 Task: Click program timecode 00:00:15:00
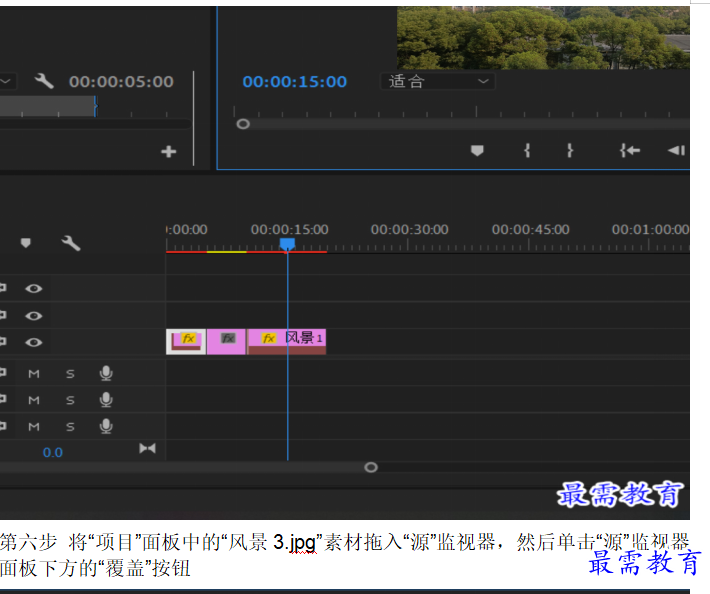pyautogui.click(x=294, y=81)
